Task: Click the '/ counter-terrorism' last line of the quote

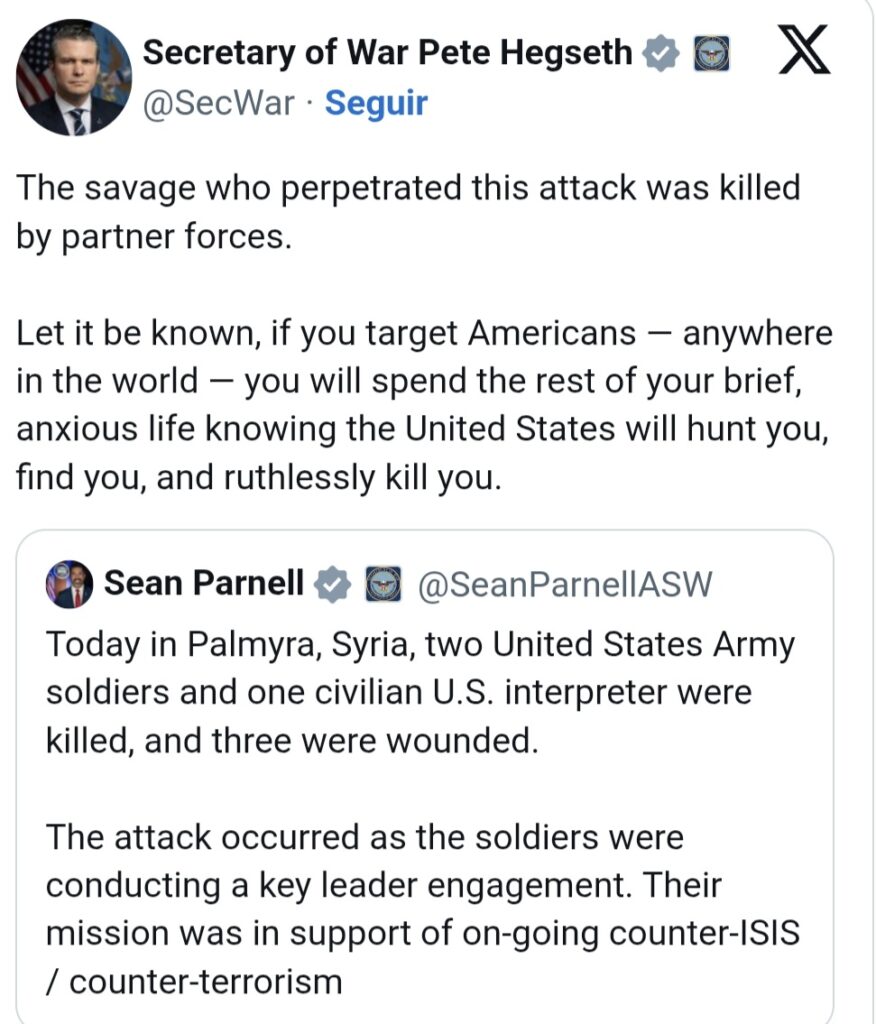Action: [x=194, y=981]
